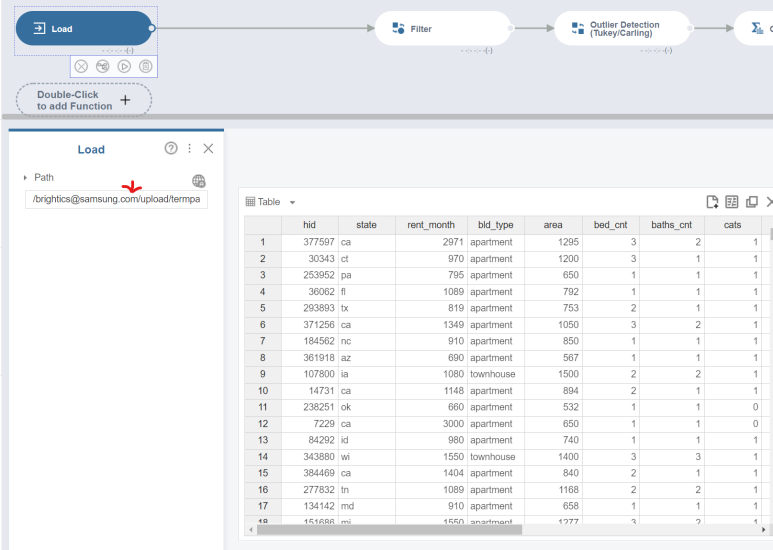Click the Load panel title

pos(91,149)
